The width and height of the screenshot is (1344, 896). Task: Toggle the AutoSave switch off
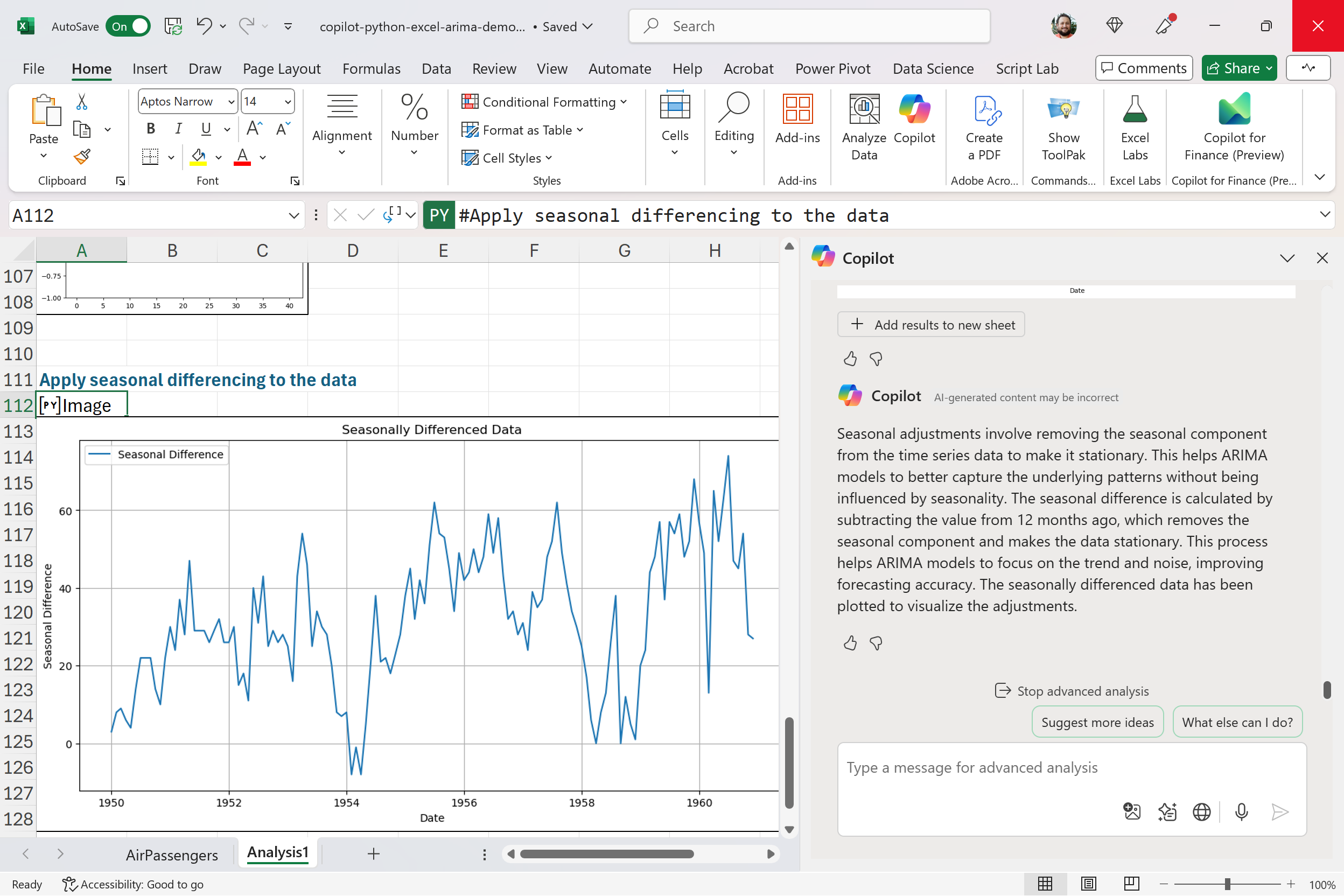pos(128,26)
